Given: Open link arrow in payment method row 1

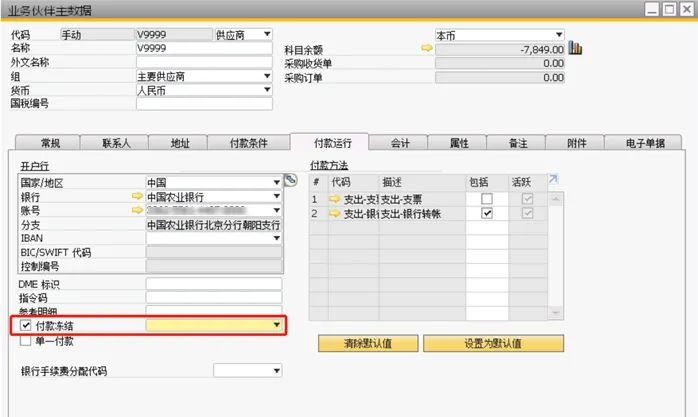Looking at the screenshot, I should (x=334, y=199).
